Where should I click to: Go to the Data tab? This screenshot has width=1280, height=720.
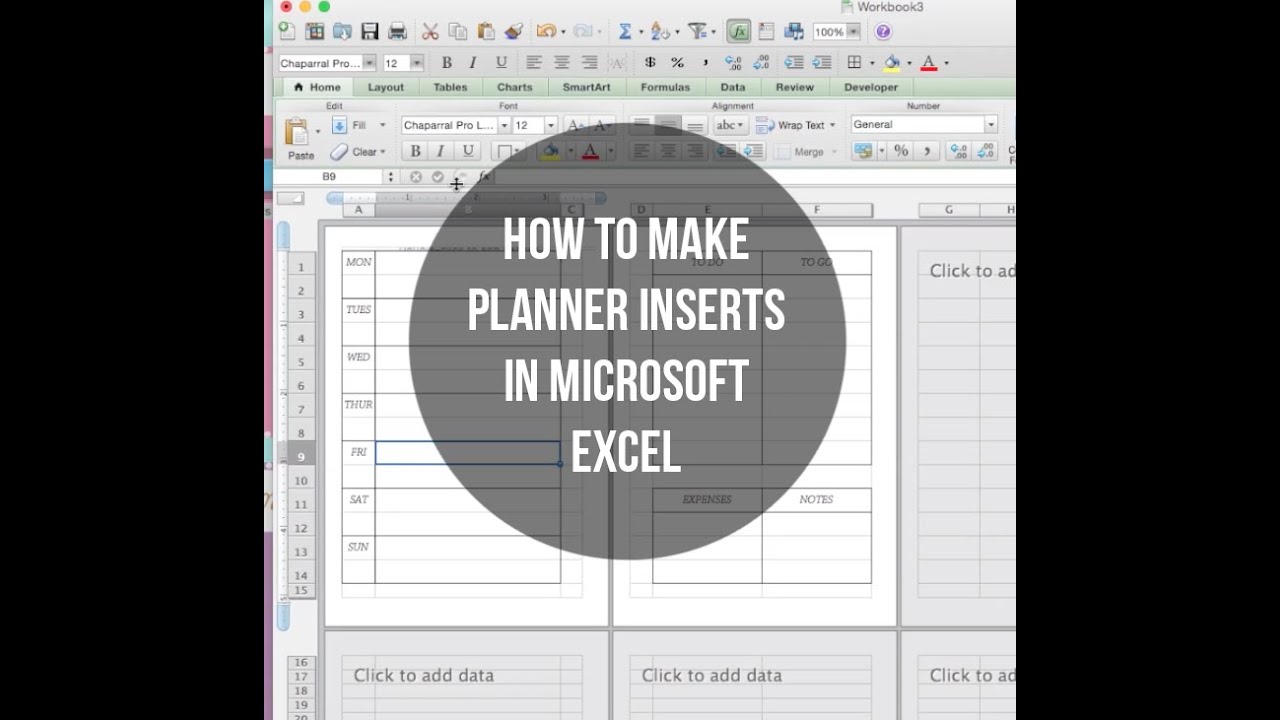[733, 87]
